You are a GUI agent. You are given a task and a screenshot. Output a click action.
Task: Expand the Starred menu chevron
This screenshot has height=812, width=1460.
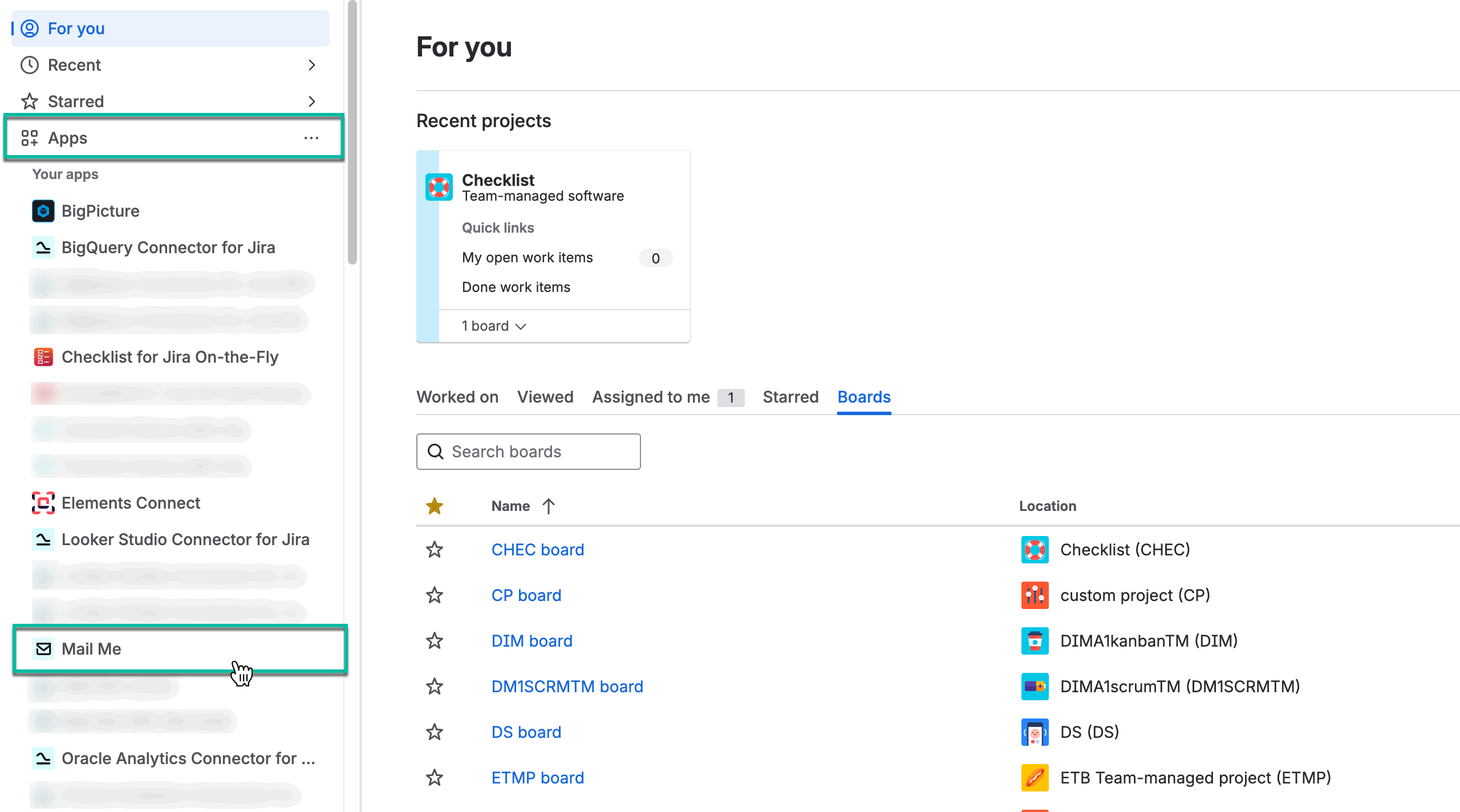click(311, 101)
